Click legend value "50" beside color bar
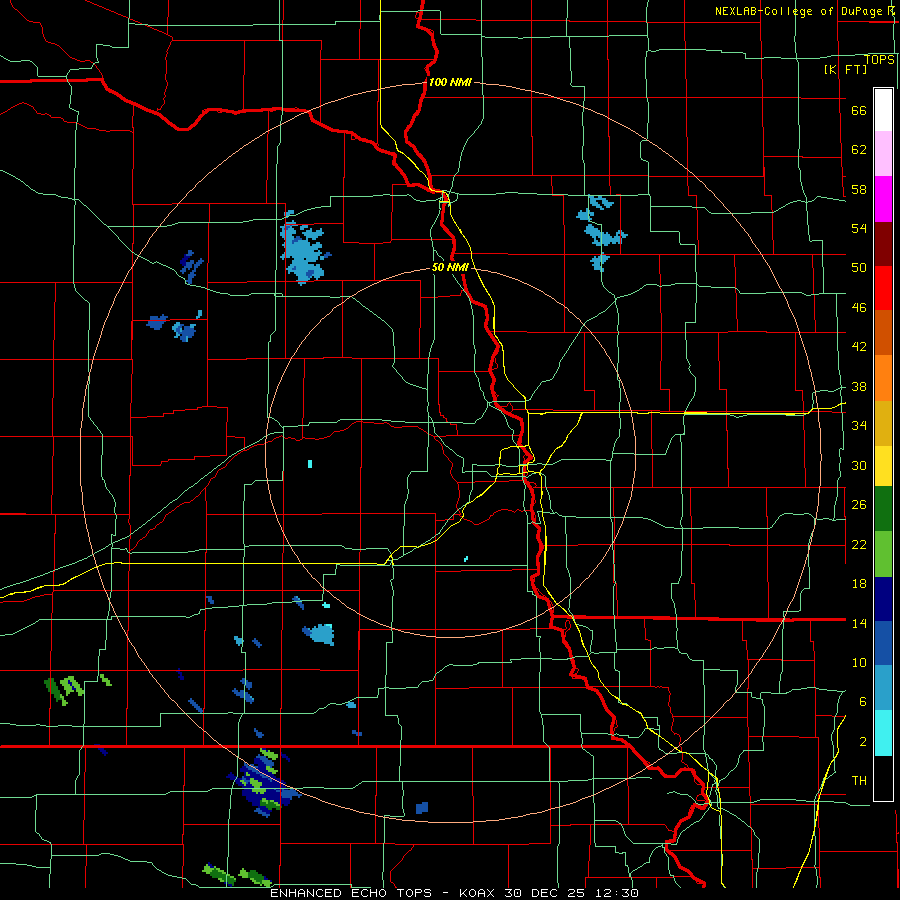 (x=859, y=268)
